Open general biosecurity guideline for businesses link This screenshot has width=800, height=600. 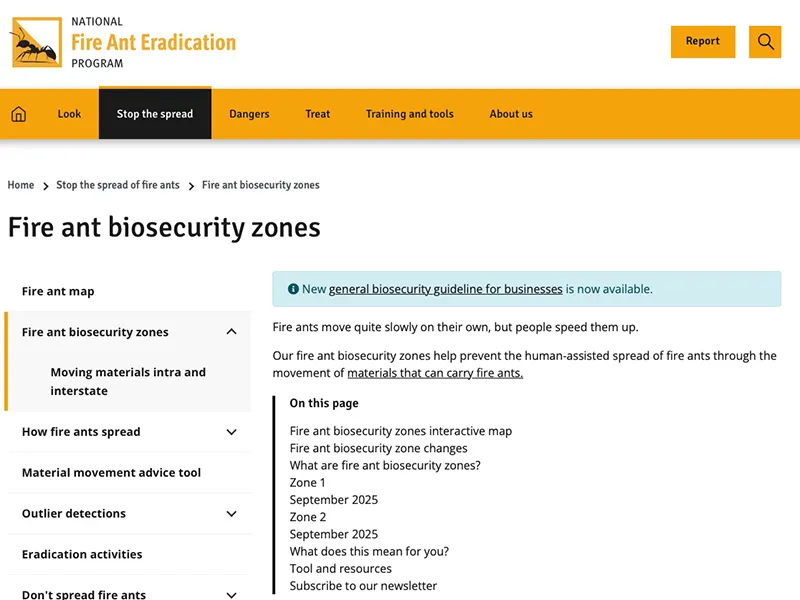coord(445,289)
